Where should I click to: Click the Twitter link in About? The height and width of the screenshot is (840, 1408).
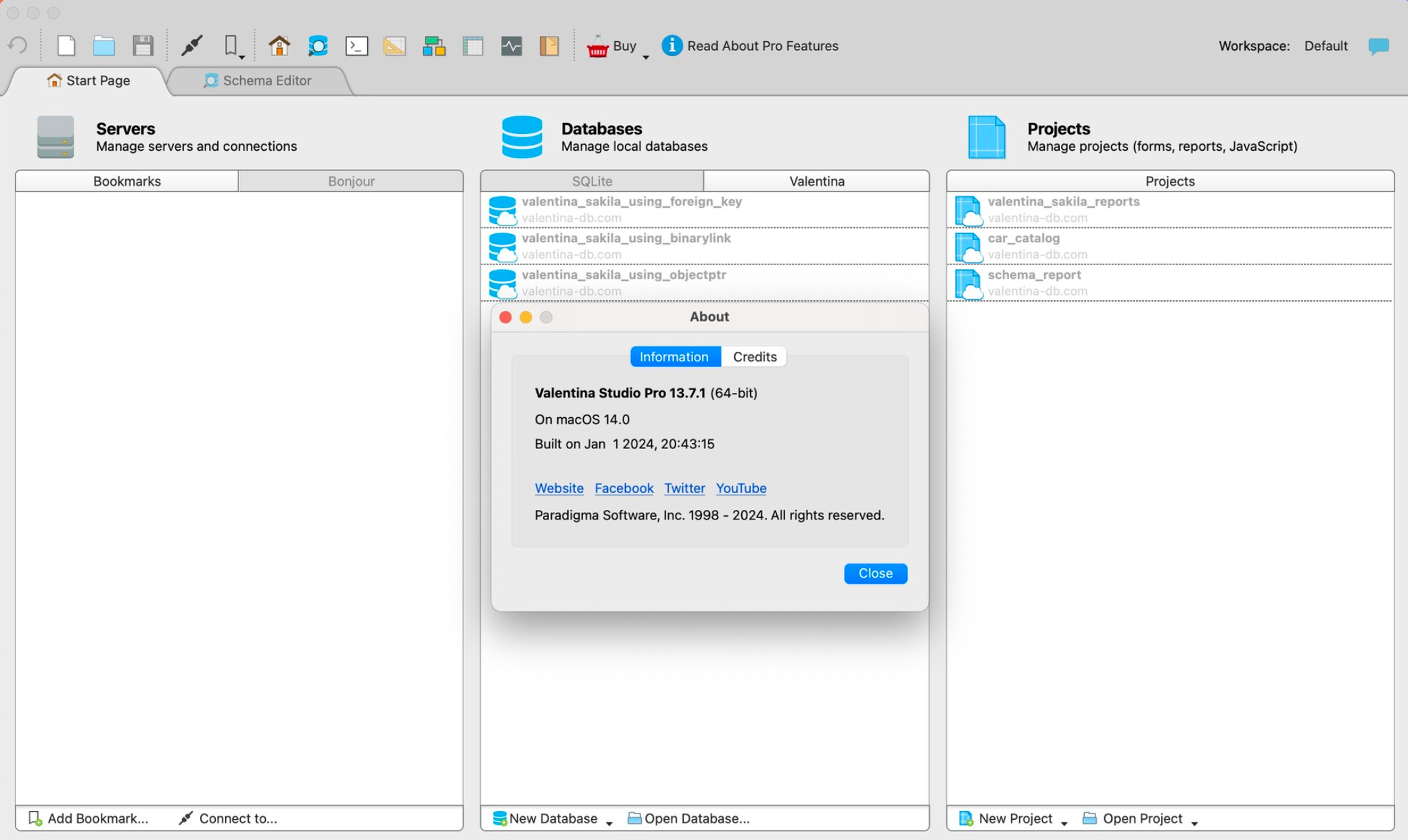point(685,488)
